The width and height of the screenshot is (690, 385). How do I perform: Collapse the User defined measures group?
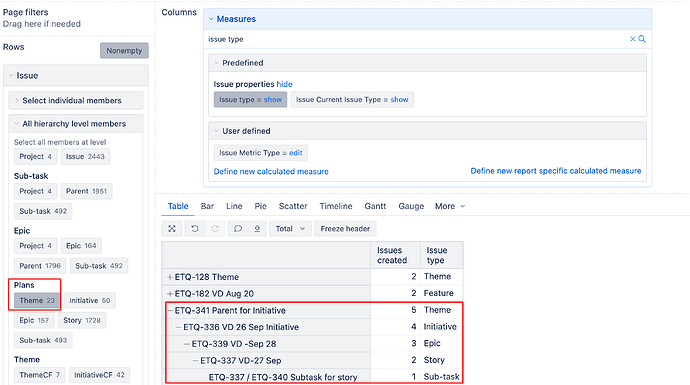click(x=216, y=131)
